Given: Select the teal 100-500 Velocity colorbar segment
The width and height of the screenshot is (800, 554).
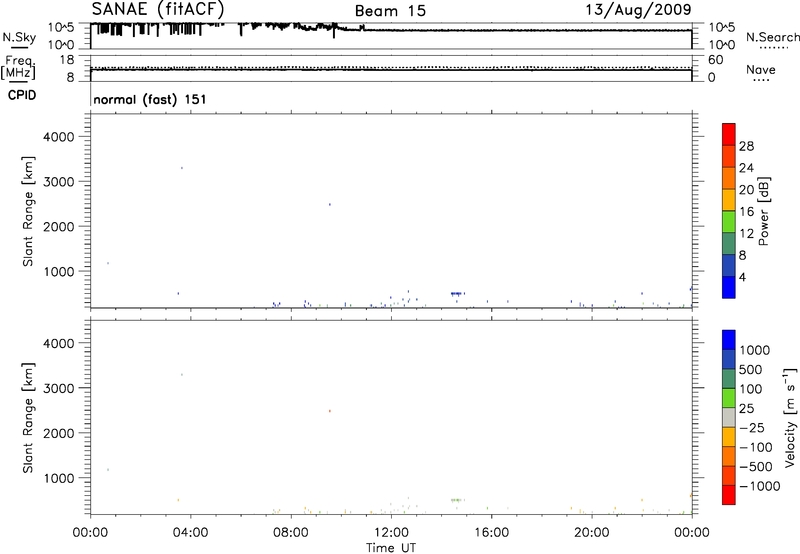Looking at the screenshot, I should tap(729, 379).
